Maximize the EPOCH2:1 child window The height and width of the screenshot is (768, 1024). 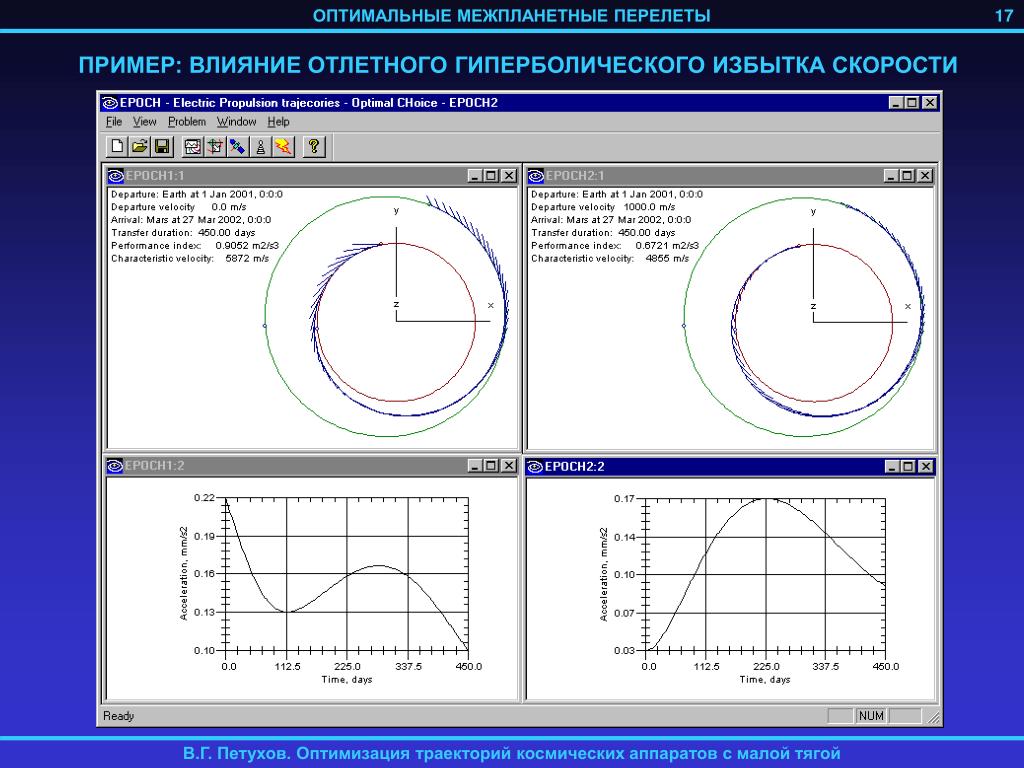point(908,176)
